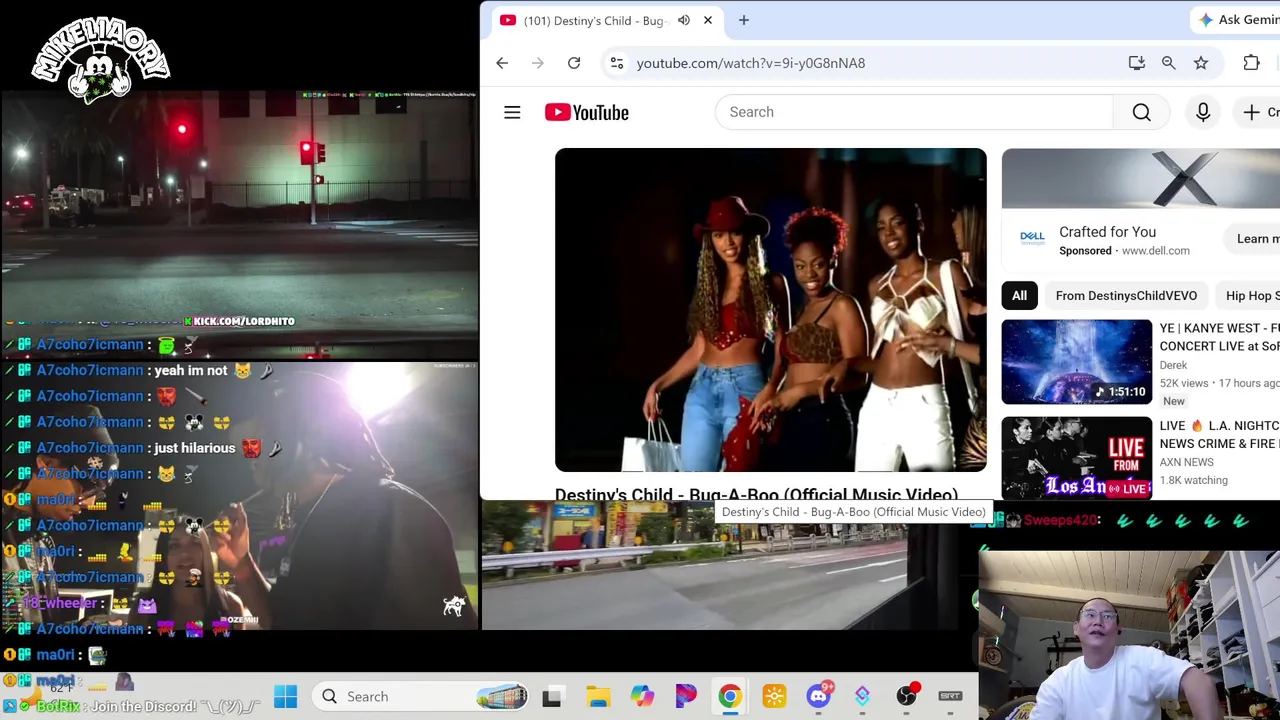The width and height of the screenshot is (1280, 720).
Task: Open Discord from taskbar
Action: click(819, 696)
